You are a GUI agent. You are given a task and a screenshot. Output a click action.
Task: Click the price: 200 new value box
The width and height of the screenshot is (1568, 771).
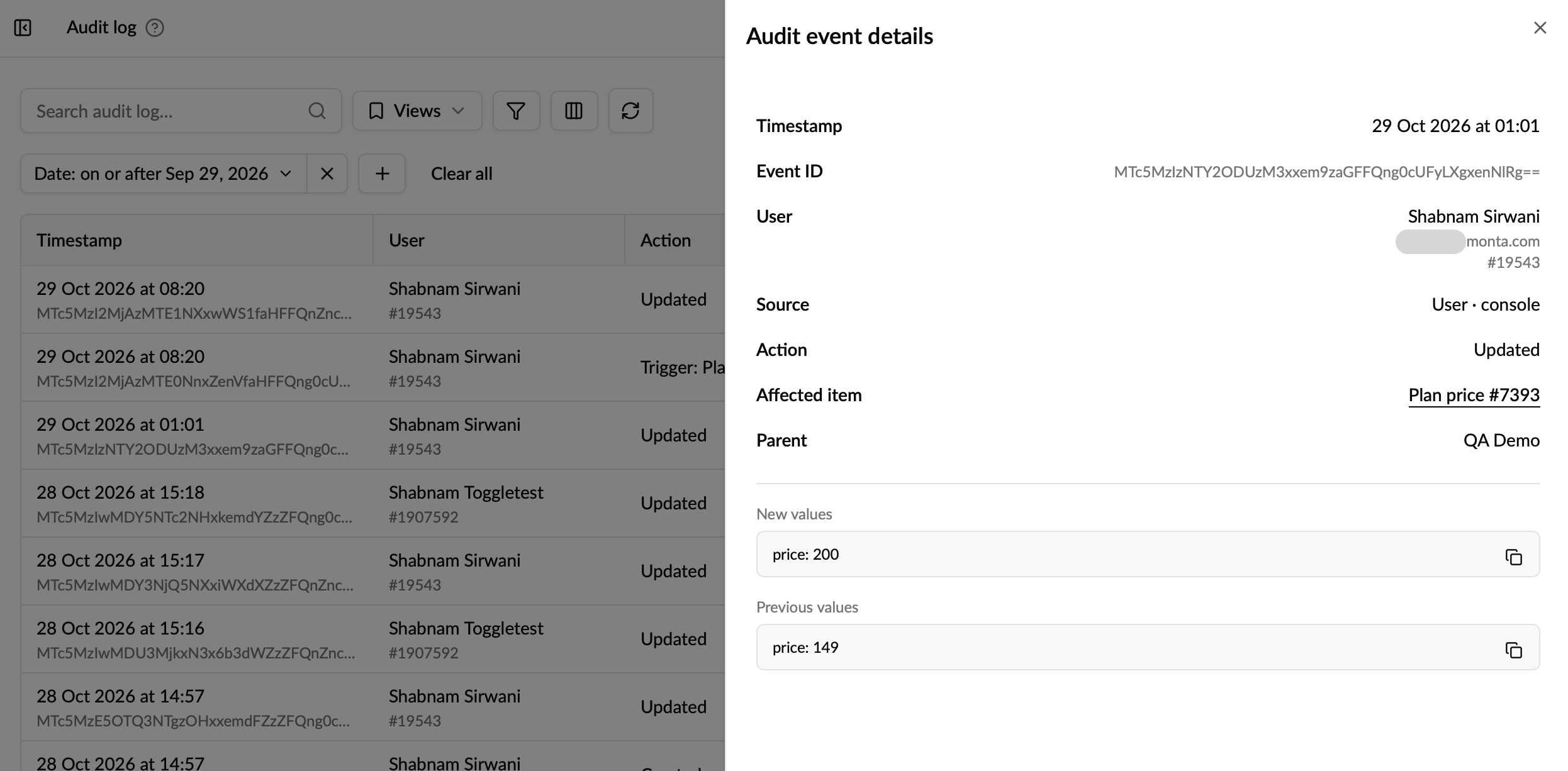pos(1148,554)
